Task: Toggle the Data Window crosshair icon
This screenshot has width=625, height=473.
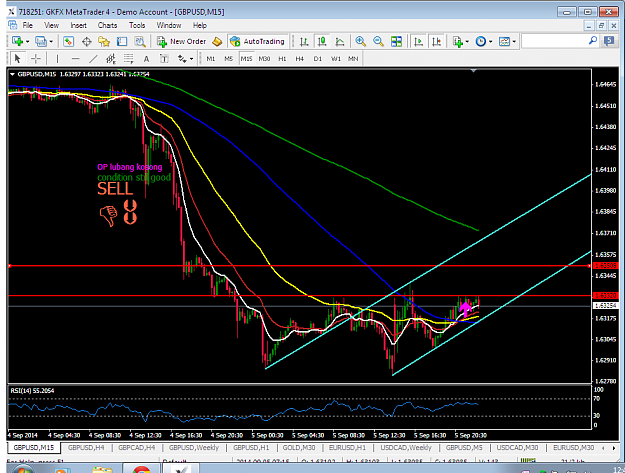Action: (x=86, y=41)
